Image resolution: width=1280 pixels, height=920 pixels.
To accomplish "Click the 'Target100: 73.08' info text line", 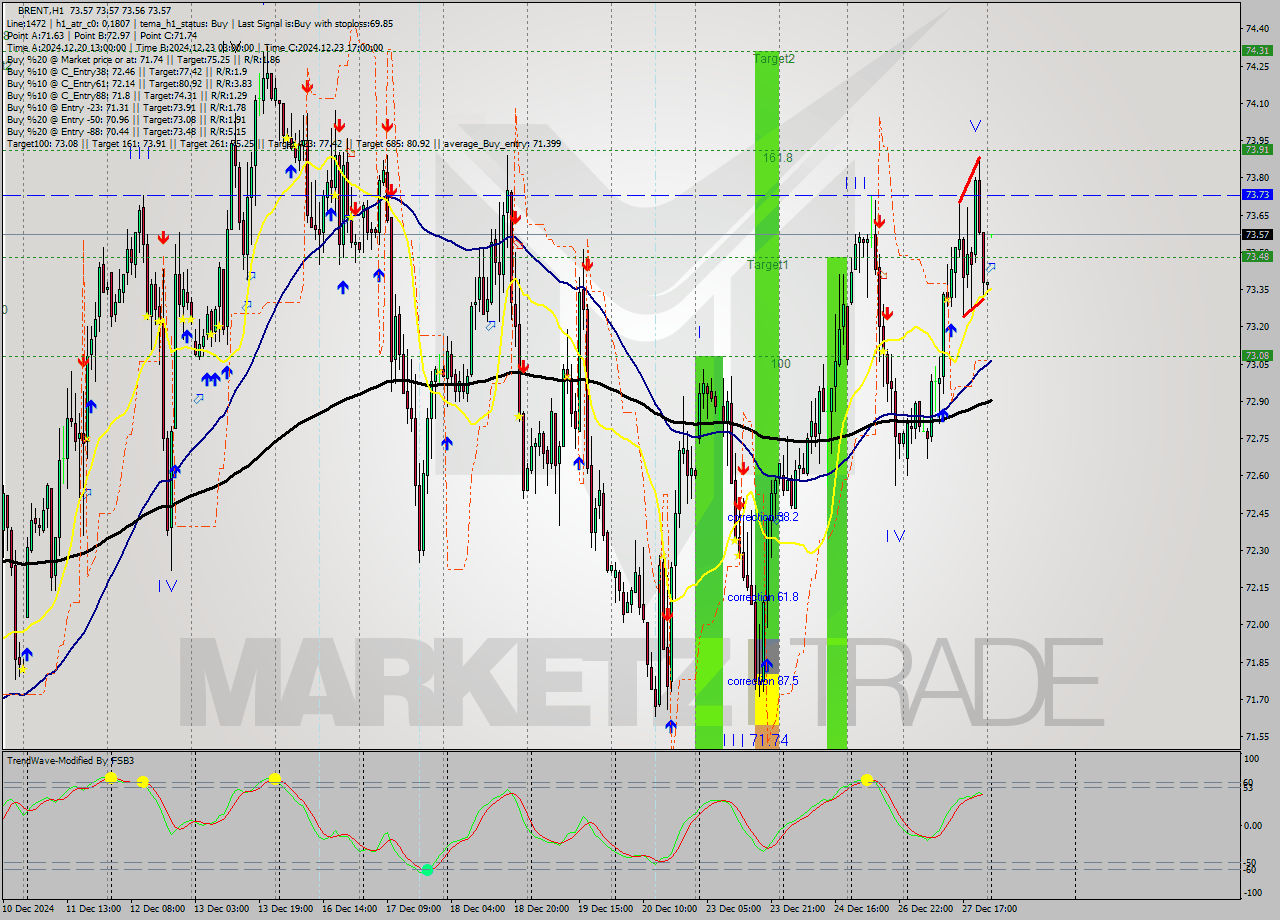I will [284, 144].
